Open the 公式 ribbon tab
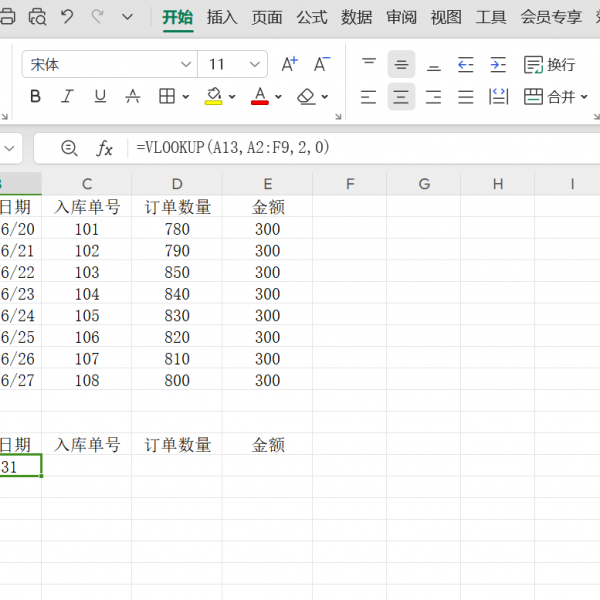Viewport: 600px width, 600px height. tap(312, 17)
